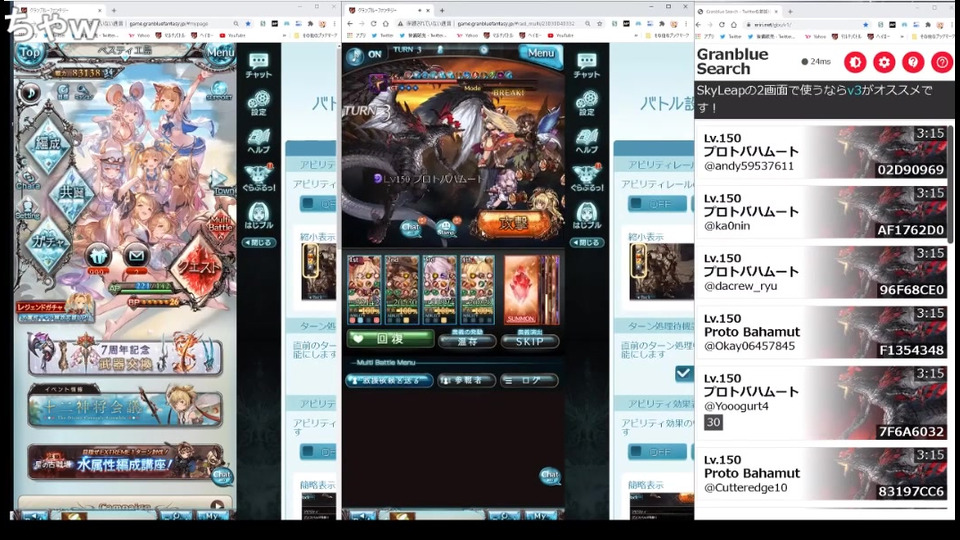
Task: Tick the checked box under ターン処理待機
Action: click(x=684, y=372)
